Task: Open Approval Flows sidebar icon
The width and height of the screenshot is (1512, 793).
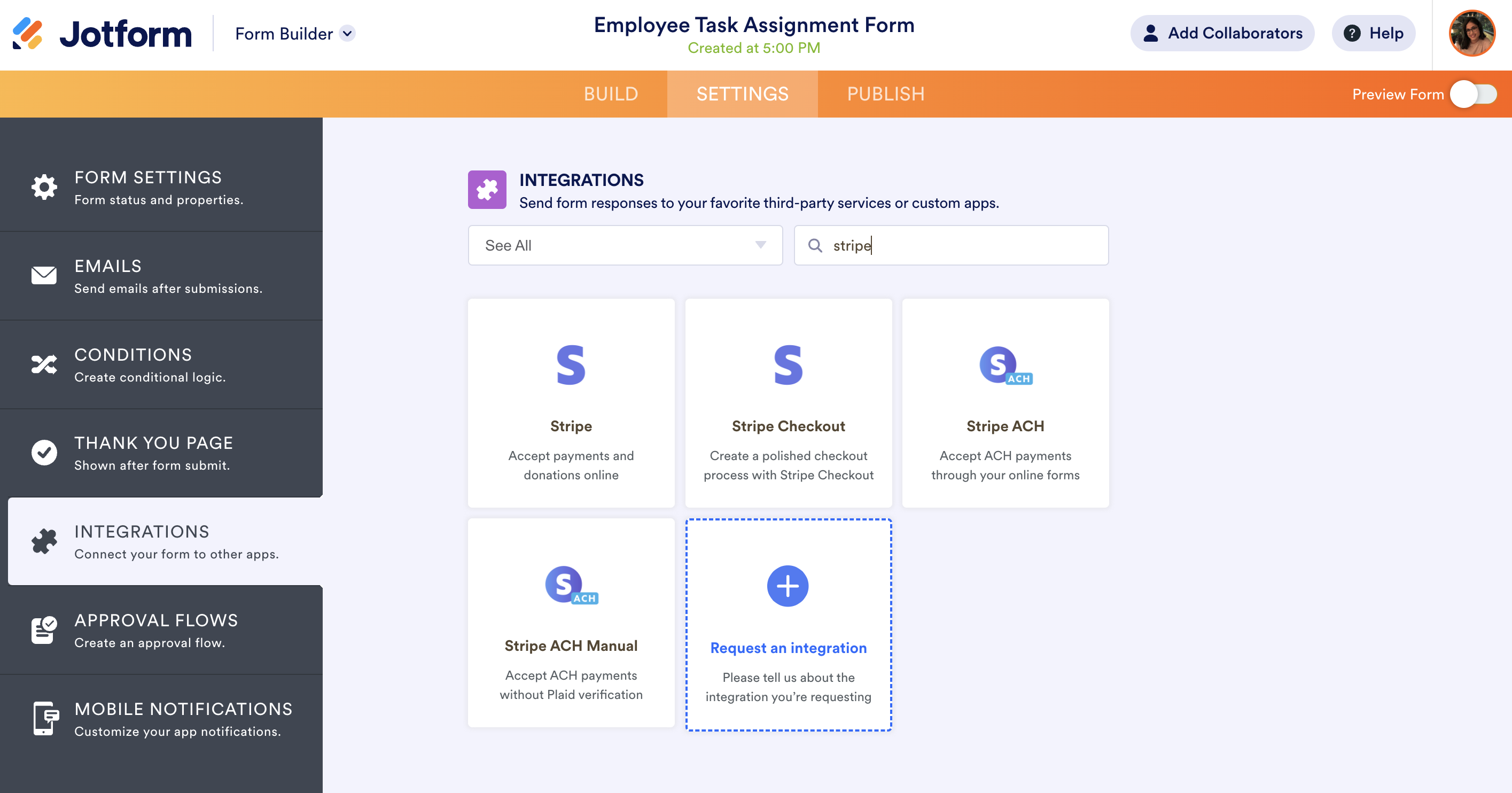Action: coord(44,631)
